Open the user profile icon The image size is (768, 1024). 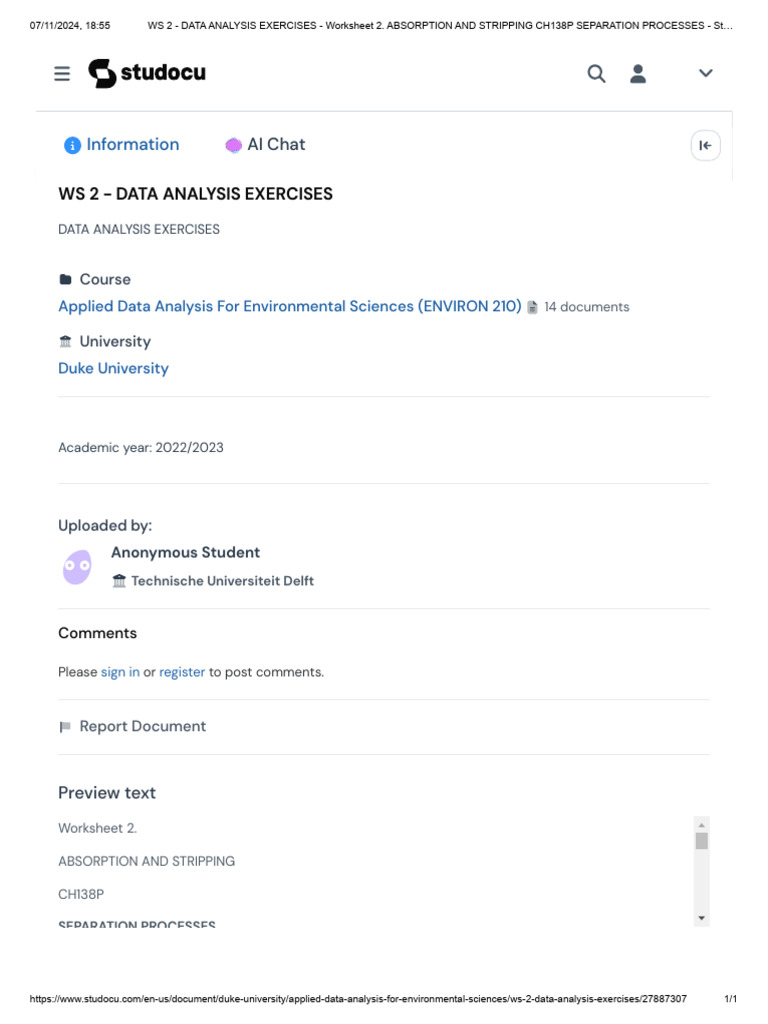pyautogui.click(x=638, y=74)
